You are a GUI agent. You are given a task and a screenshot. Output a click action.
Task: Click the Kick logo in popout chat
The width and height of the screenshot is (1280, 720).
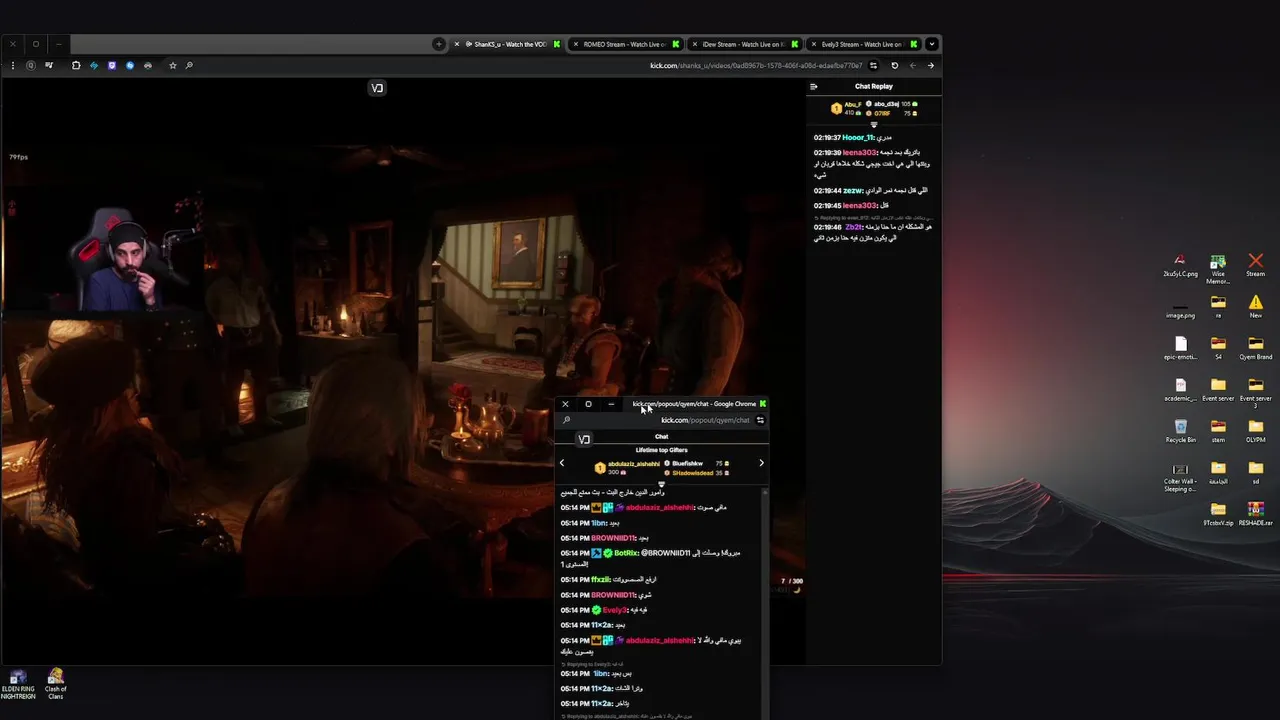click(x=584, y=439)
